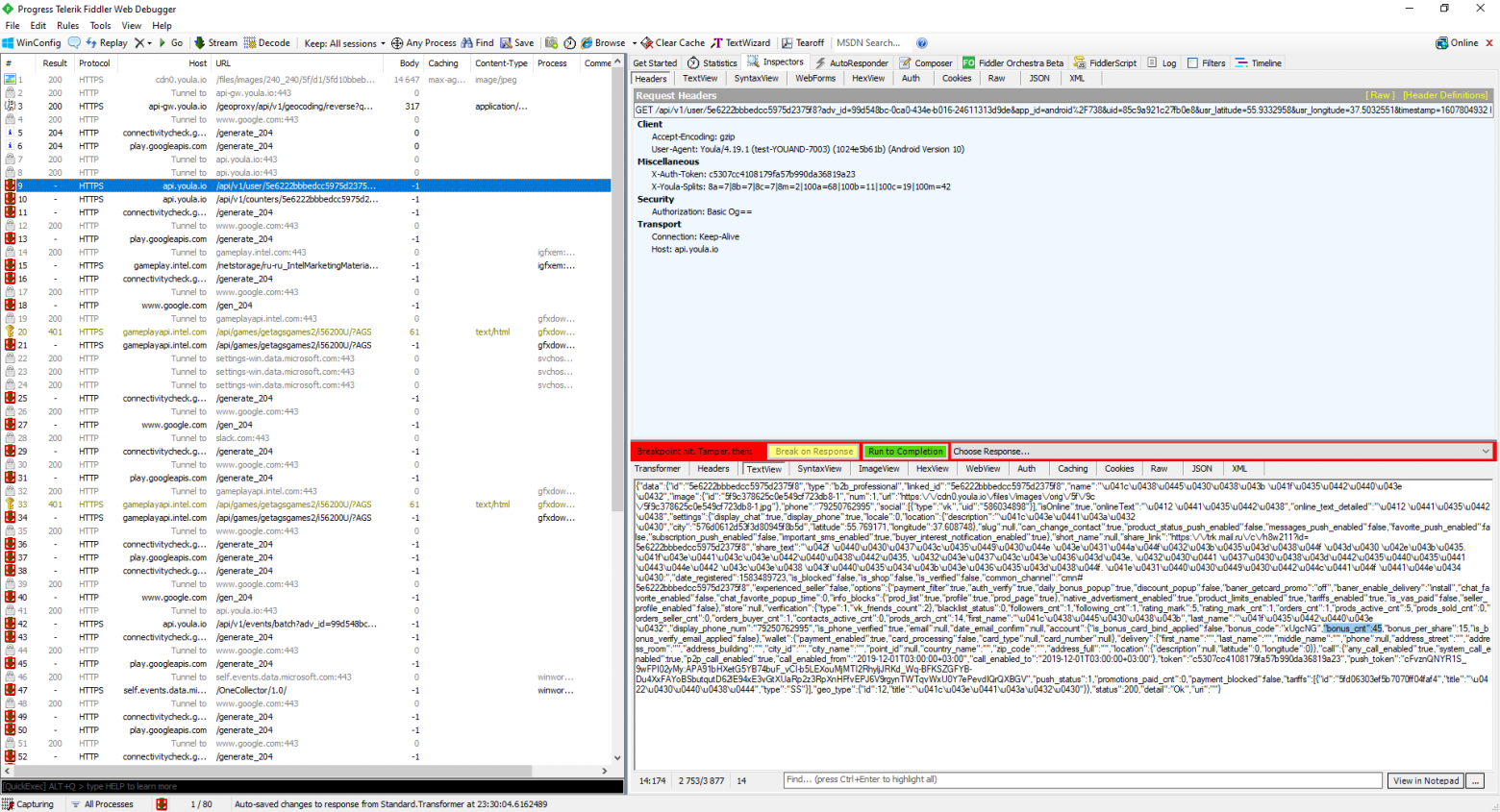Close the Online toolbar with the red X

tap(1489, 43)
